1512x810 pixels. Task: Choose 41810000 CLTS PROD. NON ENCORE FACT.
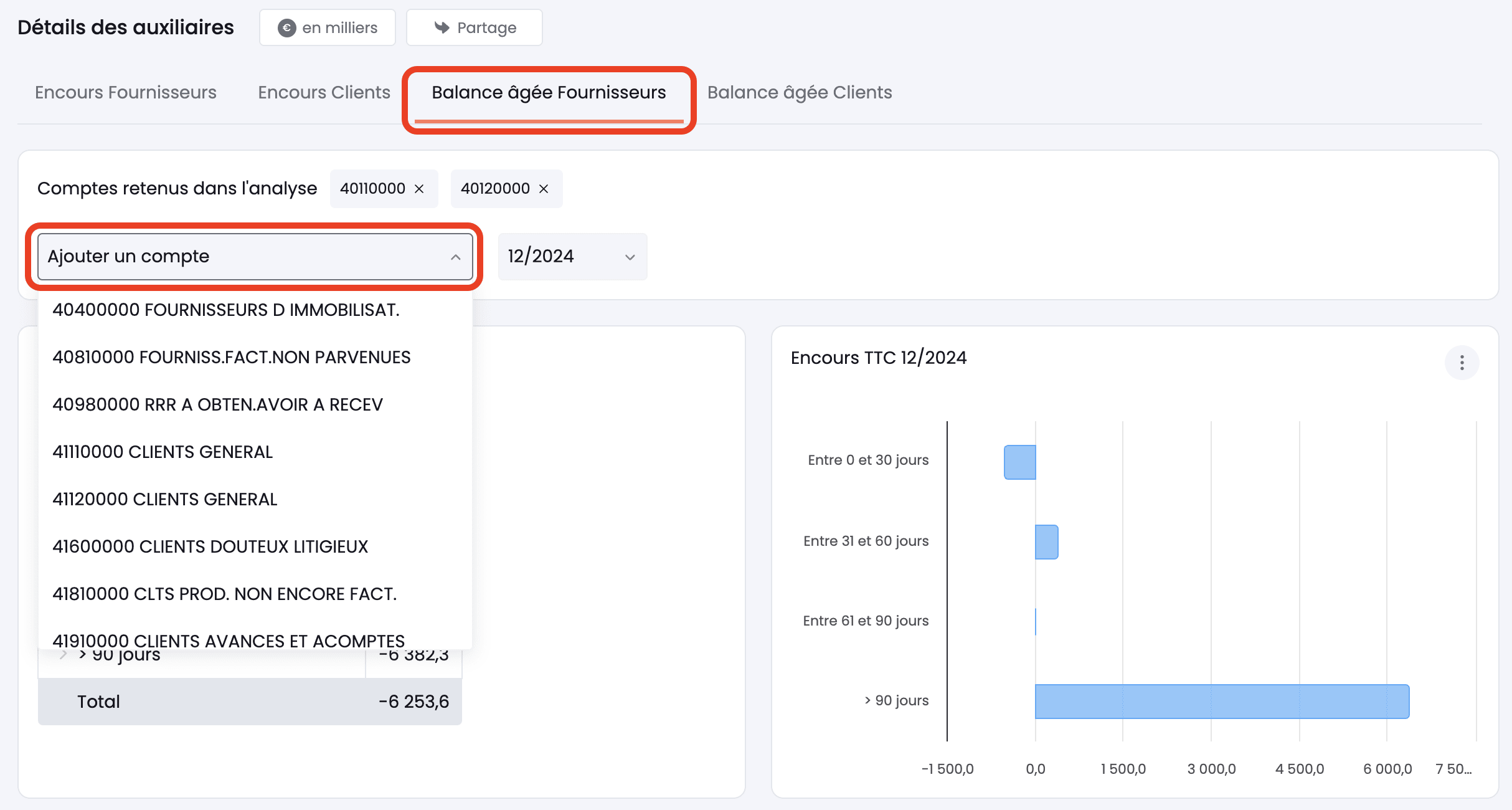[255, 594]
